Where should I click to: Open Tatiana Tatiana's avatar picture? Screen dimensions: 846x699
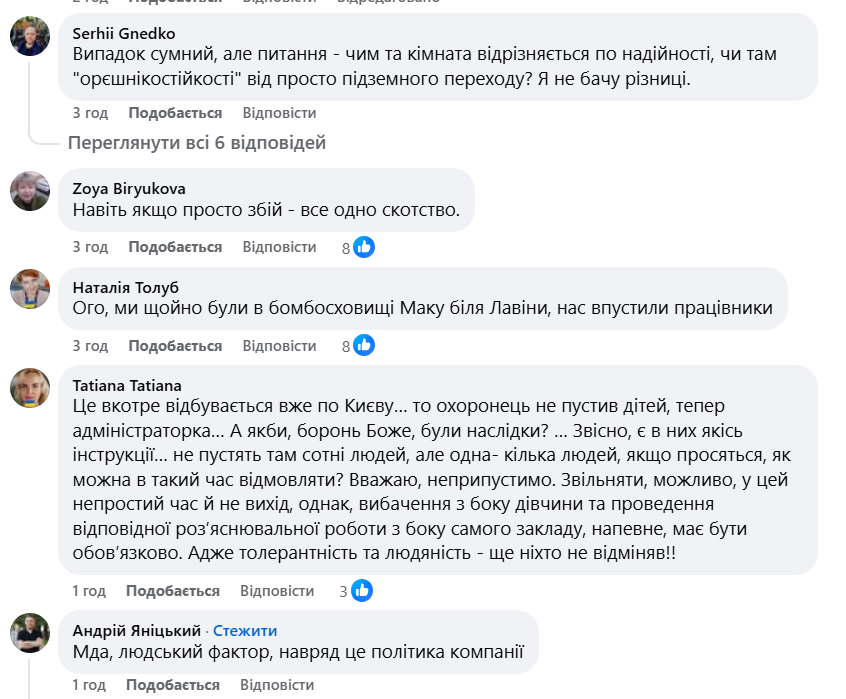[x=30, y=387]
